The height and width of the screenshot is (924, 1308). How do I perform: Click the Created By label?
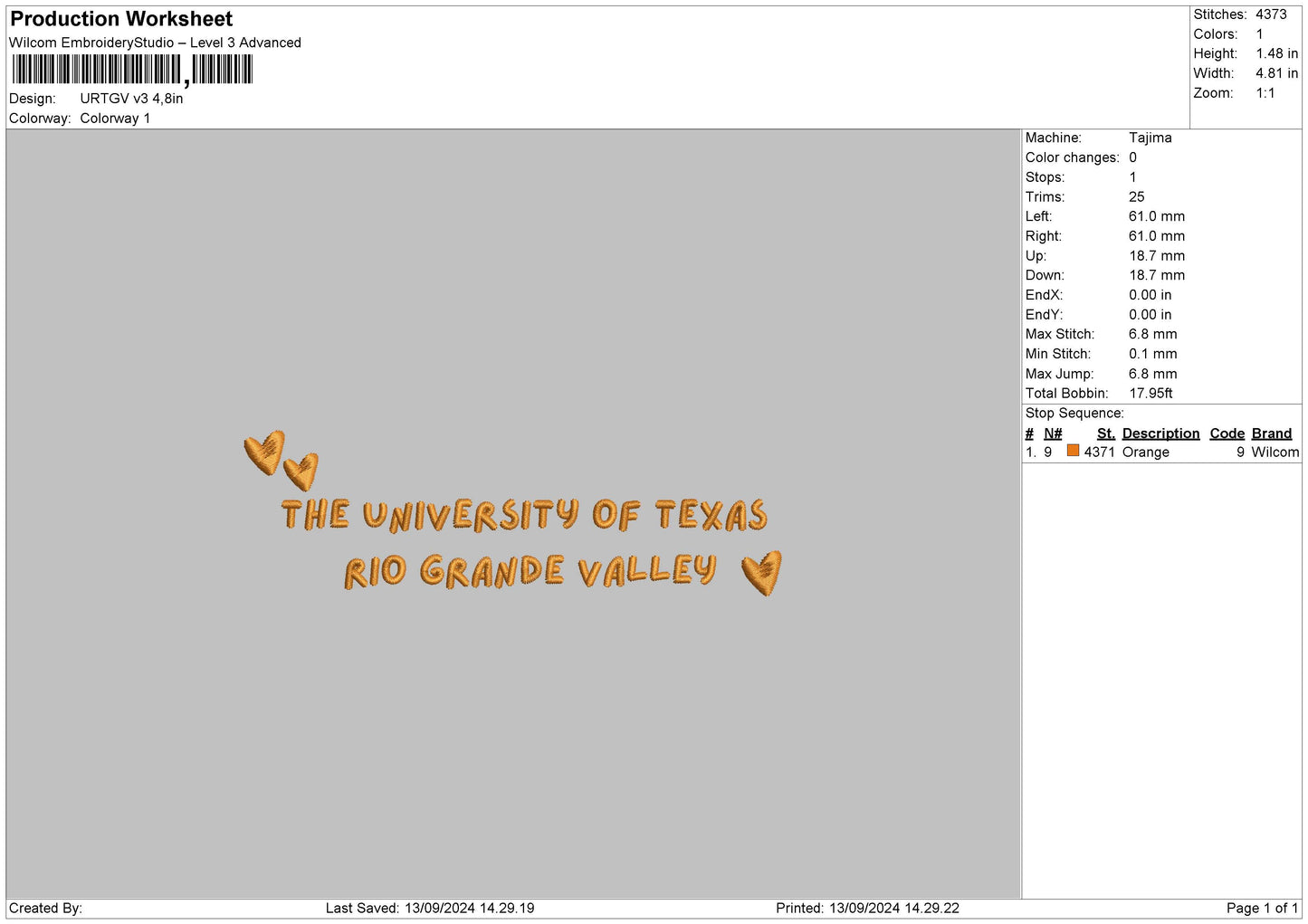click(x=45, y=909)
